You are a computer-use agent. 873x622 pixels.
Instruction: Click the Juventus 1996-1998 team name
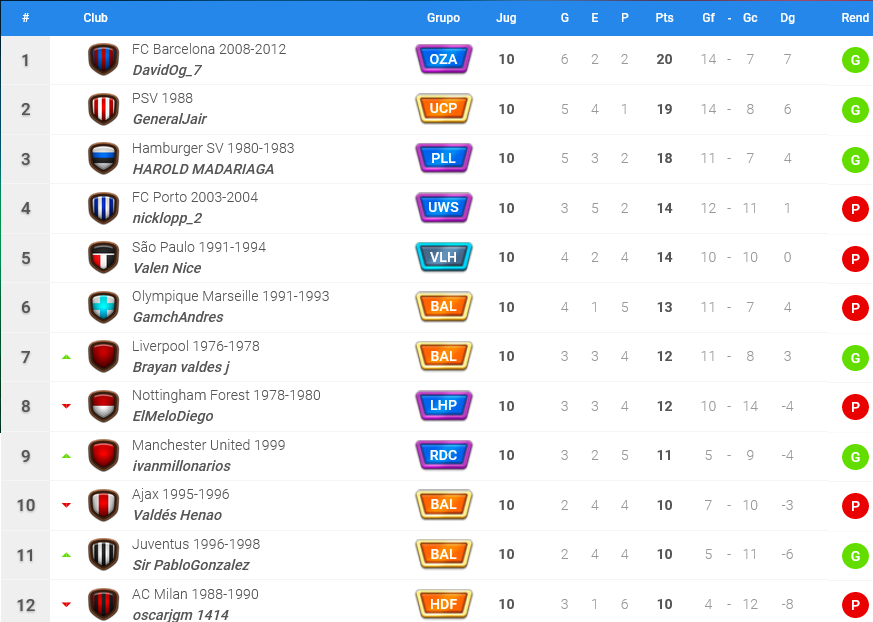tap(196, 544)
